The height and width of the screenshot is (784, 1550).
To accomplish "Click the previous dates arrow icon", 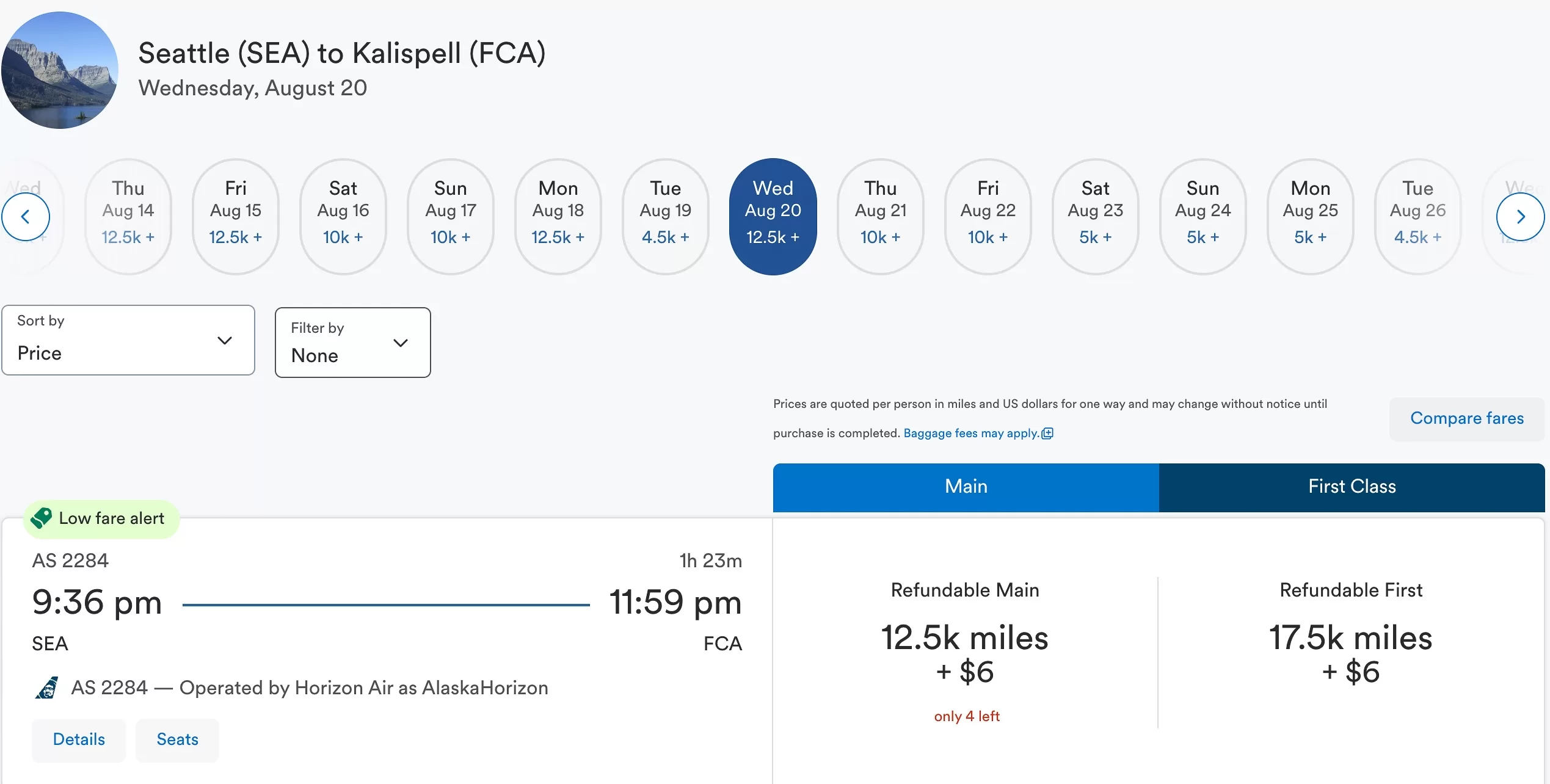I will click(25, 217).
